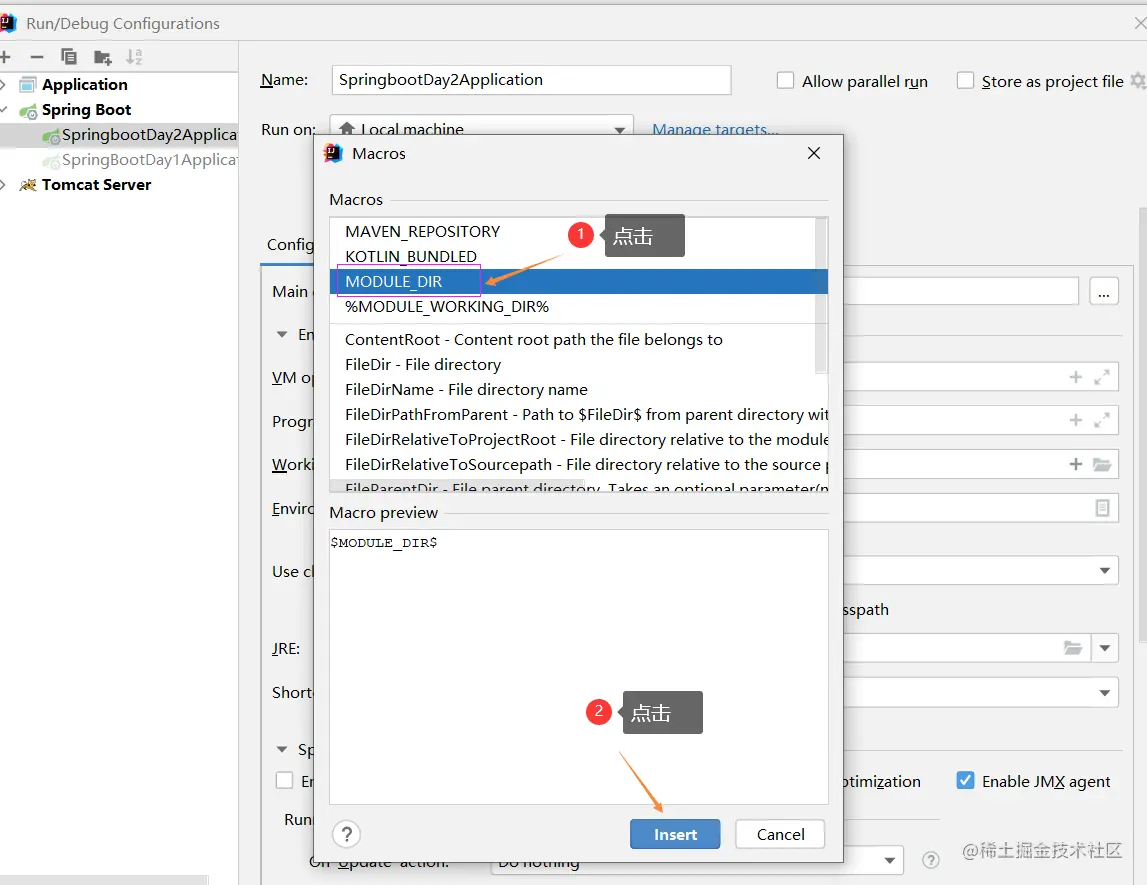Open the JRE dropdown arrow
1147x885 pixels.
[1105, 648]
